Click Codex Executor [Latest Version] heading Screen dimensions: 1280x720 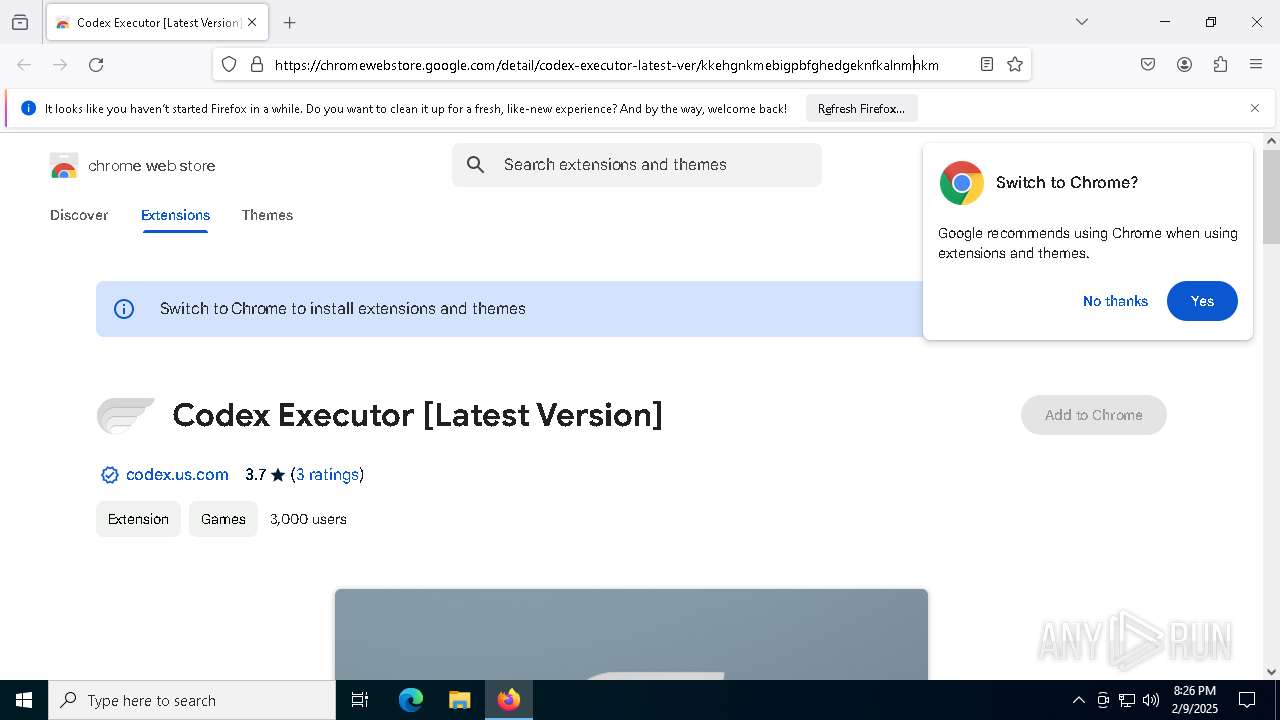pos(418,415)
